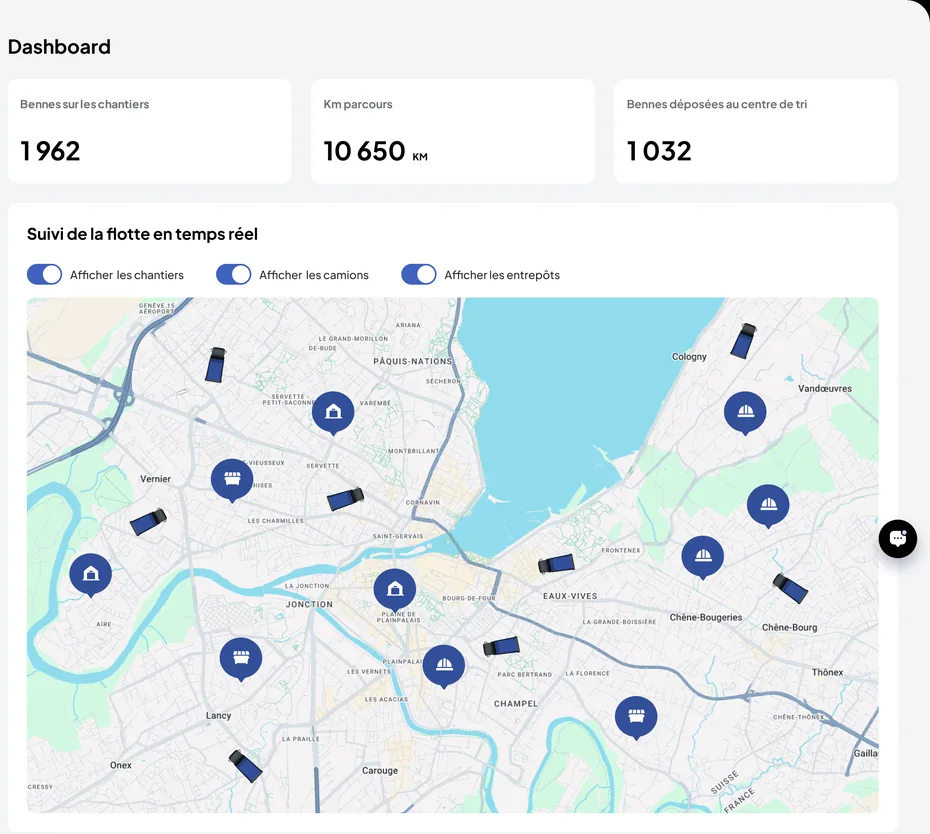930x834 pixels.
Task: Click the Suivi de la flotte en temps réel title
Action: (142, 234)
